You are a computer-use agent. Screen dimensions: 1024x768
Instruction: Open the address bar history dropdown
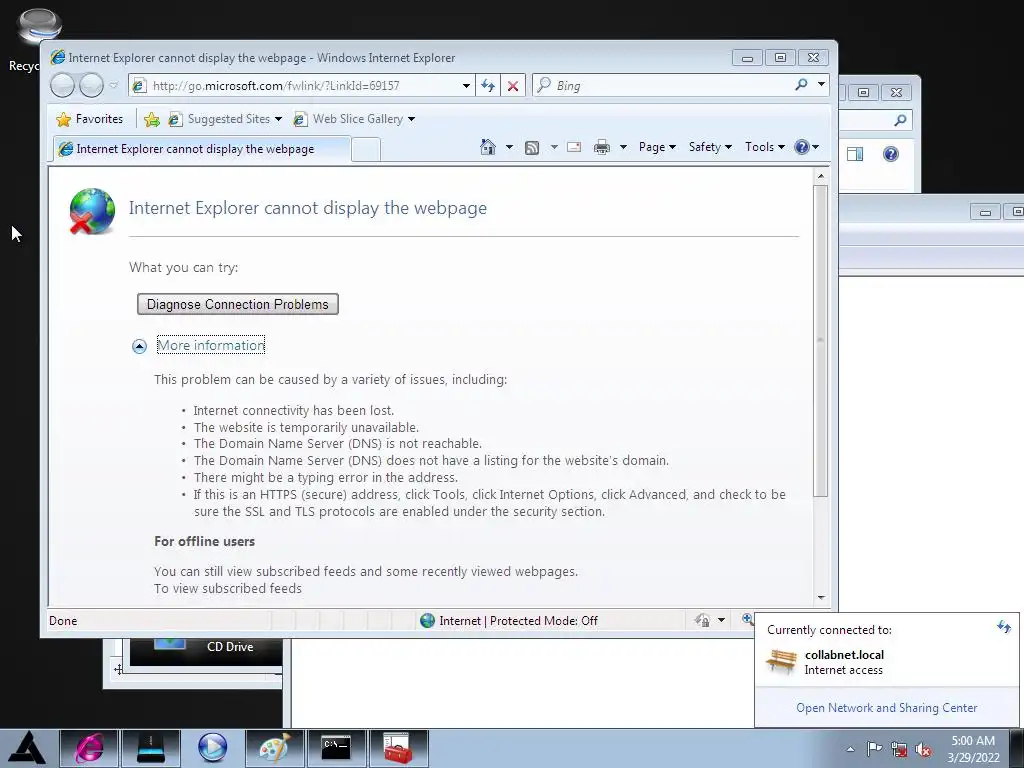tap(466, 86)
